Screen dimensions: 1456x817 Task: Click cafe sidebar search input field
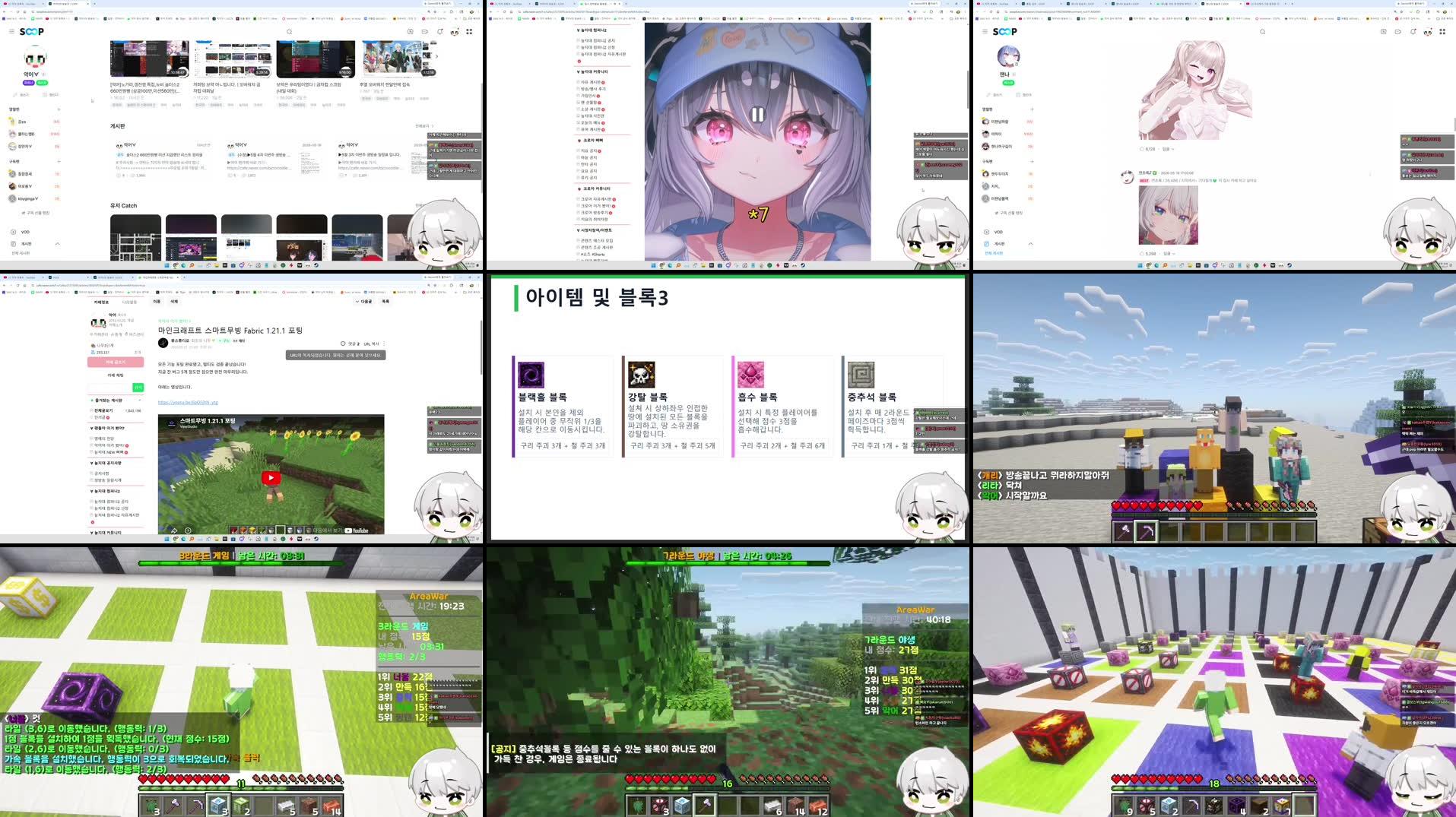click(110, 388)
